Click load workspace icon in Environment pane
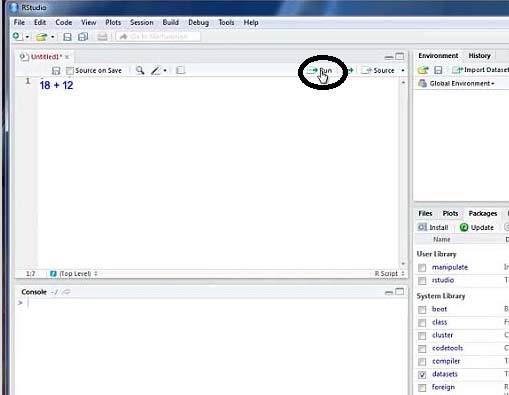509x395 pixels. [423, 70]
